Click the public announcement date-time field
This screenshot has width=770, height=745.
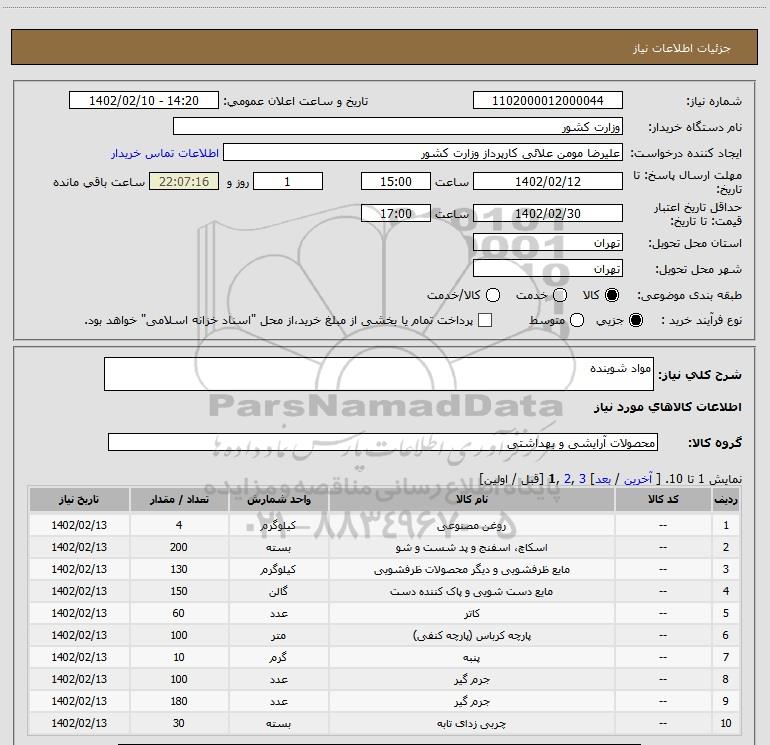144,100
